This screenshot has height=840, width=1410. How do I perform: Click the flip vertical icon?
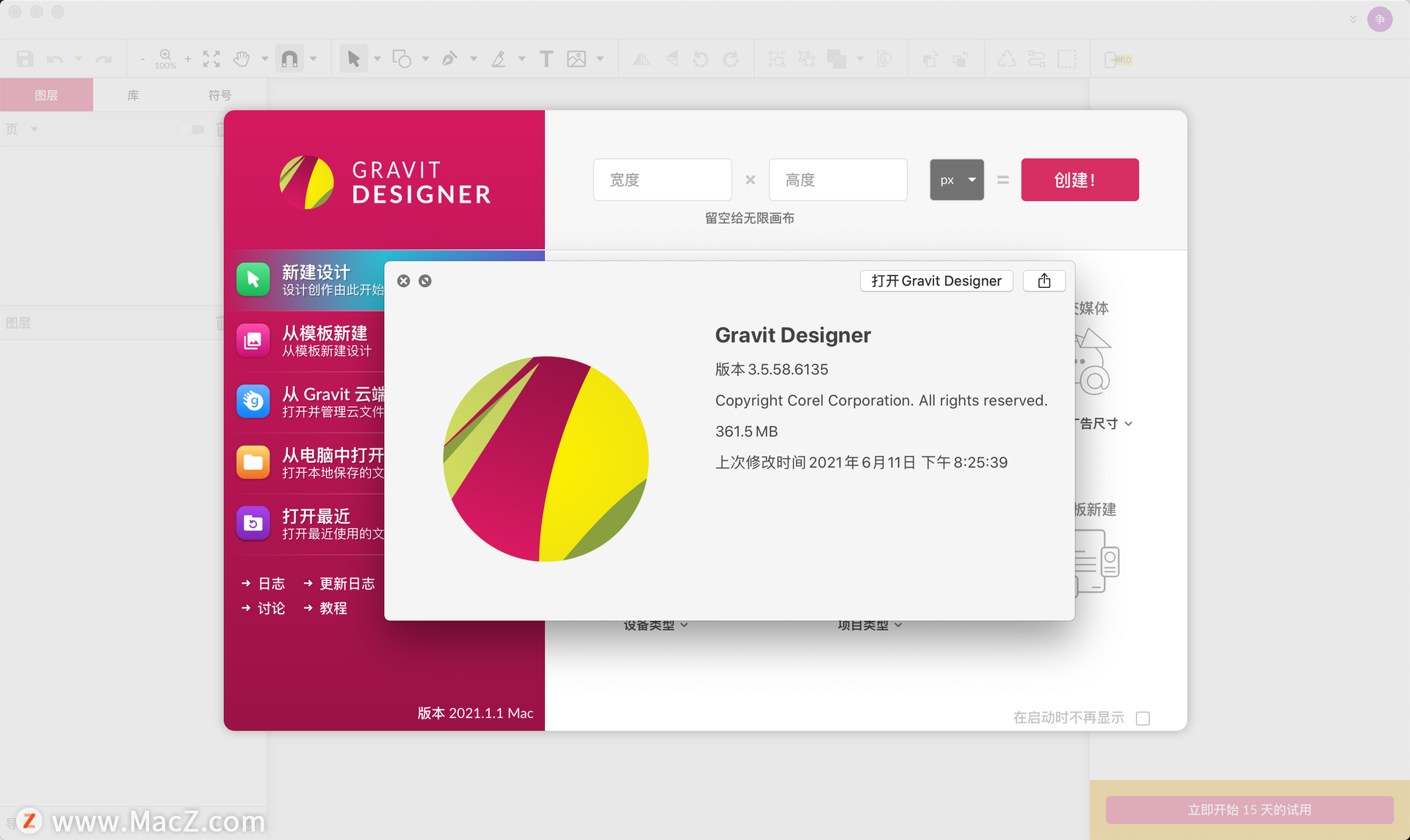[x=672, y=59]
